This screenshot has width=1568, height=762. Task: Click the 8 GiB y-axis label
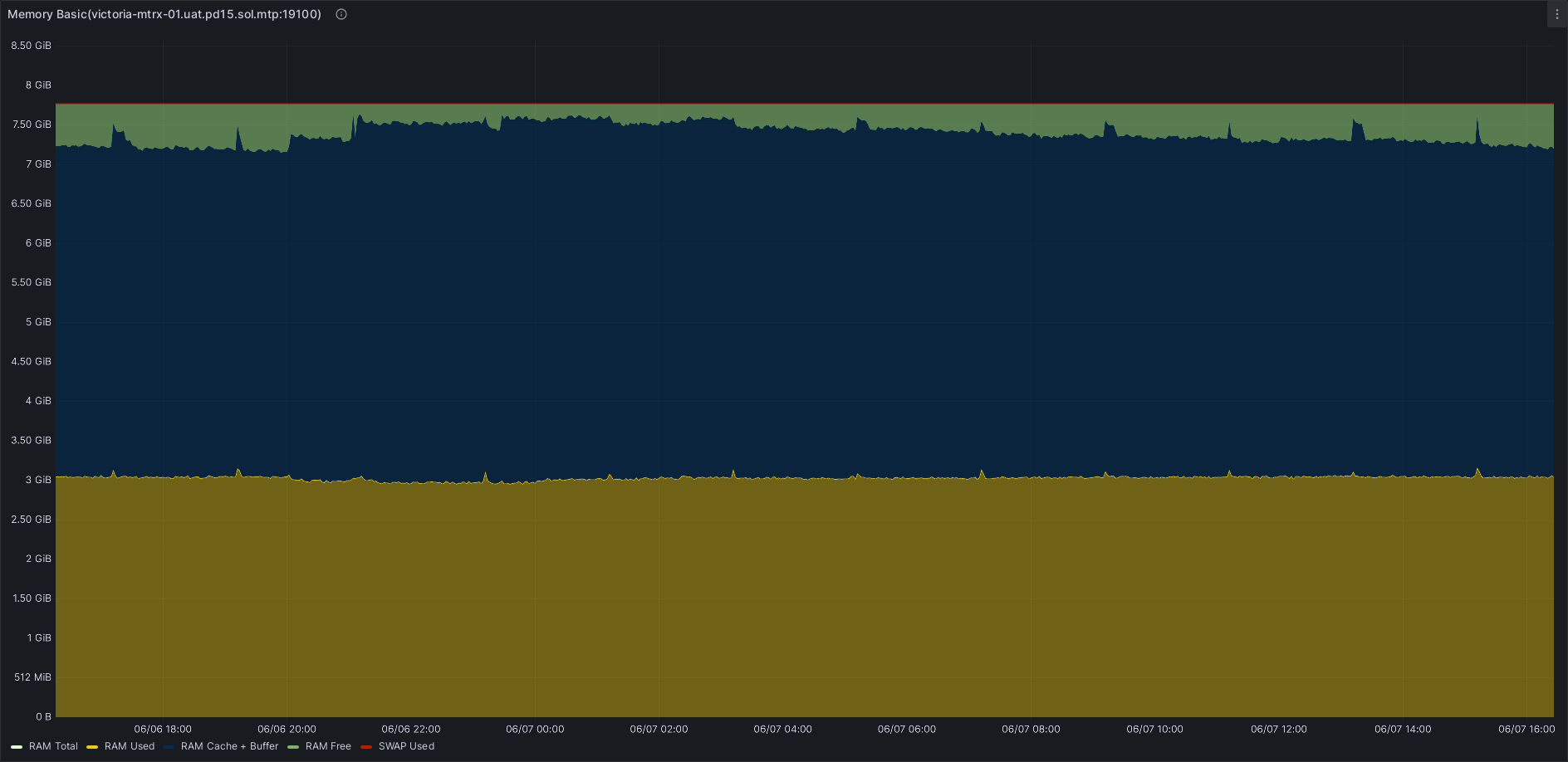(38, 85)
